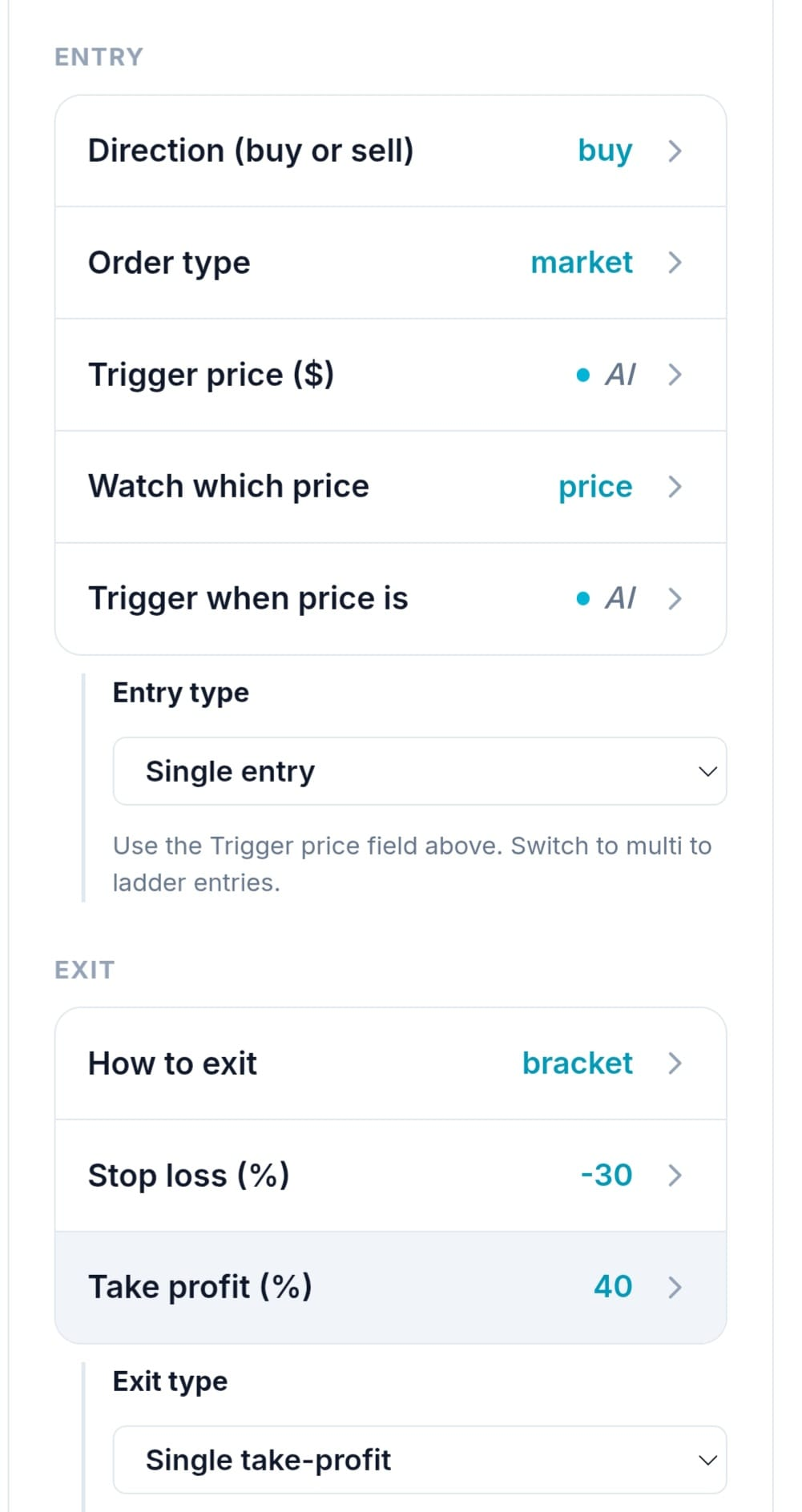Click the Single take-profit dropdown arrow
802x1512 pixels.
707,1460
